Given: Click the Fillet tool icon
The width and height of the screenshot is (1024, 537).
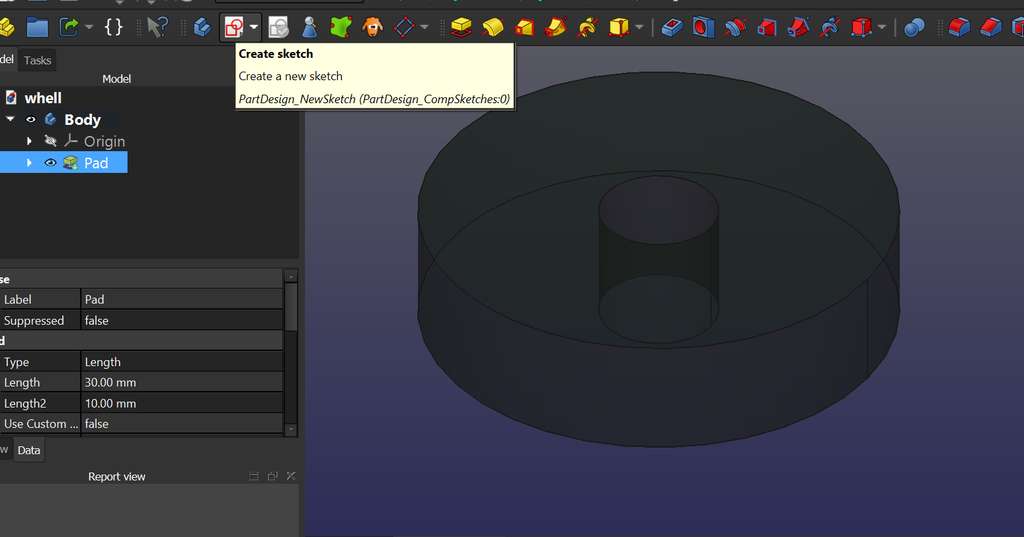Looking at the screenshot, I should click(959, 27).
